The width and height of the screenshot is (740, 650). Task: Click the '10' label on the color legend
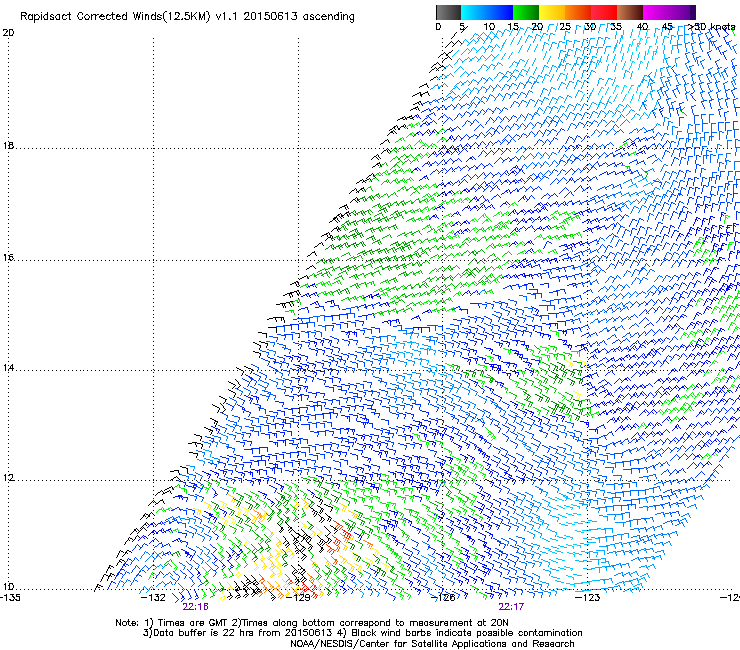(x=489, y=27)
